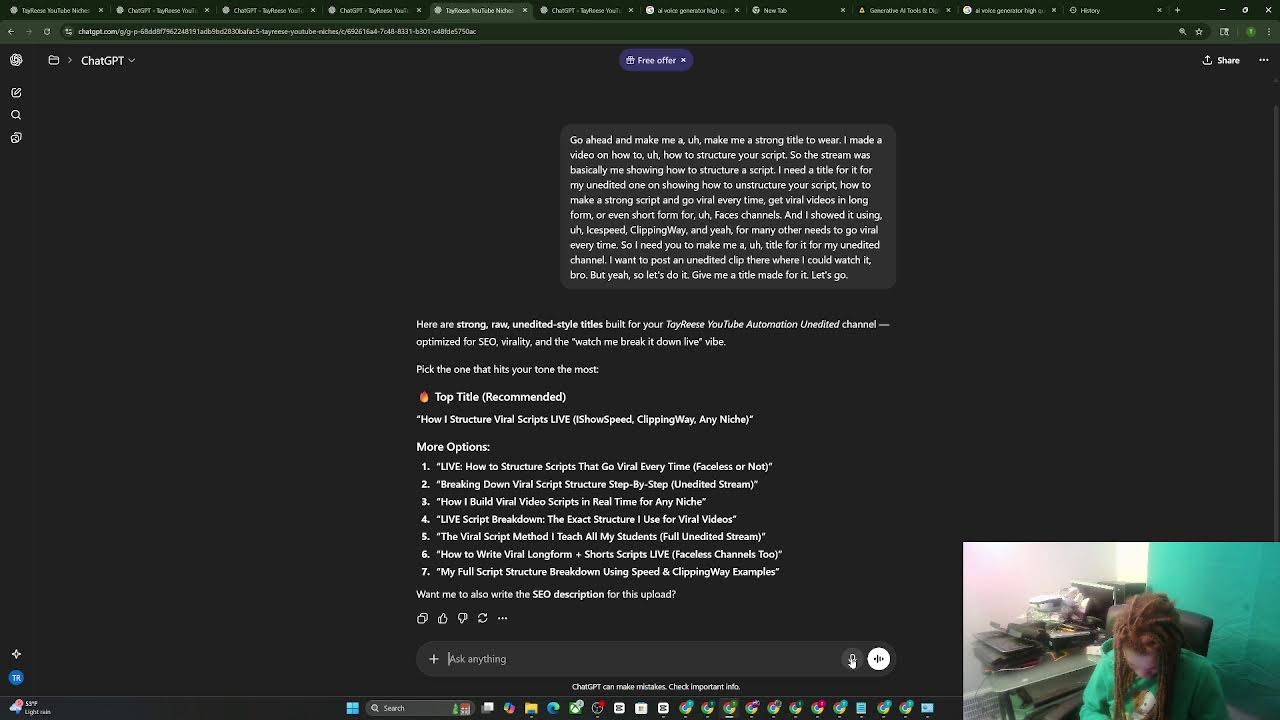The width and height of the screenshot is (1280, 720).
Task: Click 'My Full Script Structure Breakdown Using Speed'
Action: coord(608,572)
